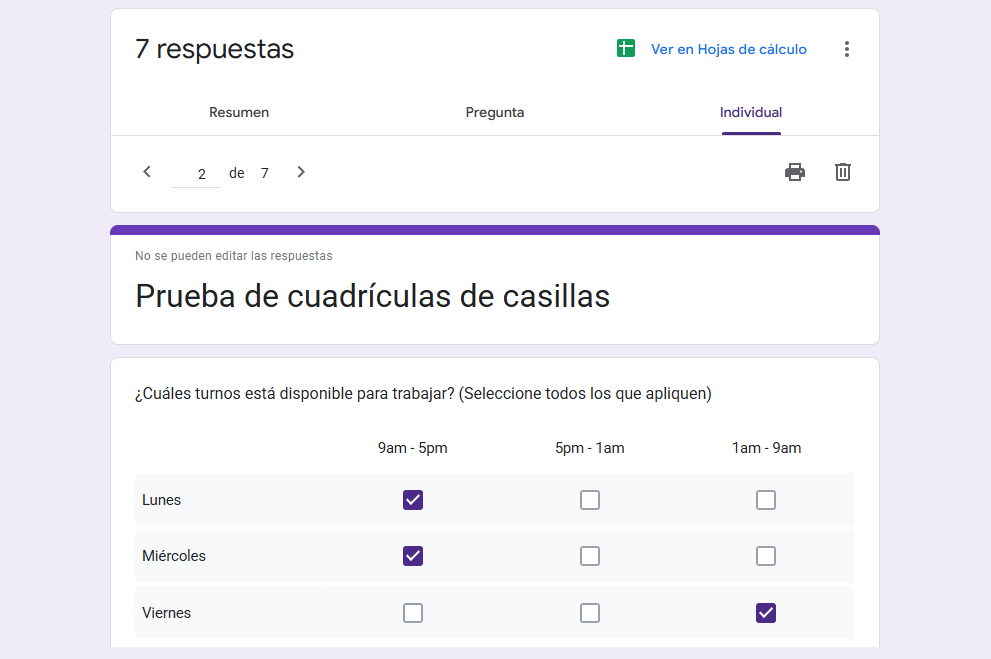991x659 pixels.
Task: Toggle Viernes 5pm - 1am checkbox
Action: tap(590, 613)
